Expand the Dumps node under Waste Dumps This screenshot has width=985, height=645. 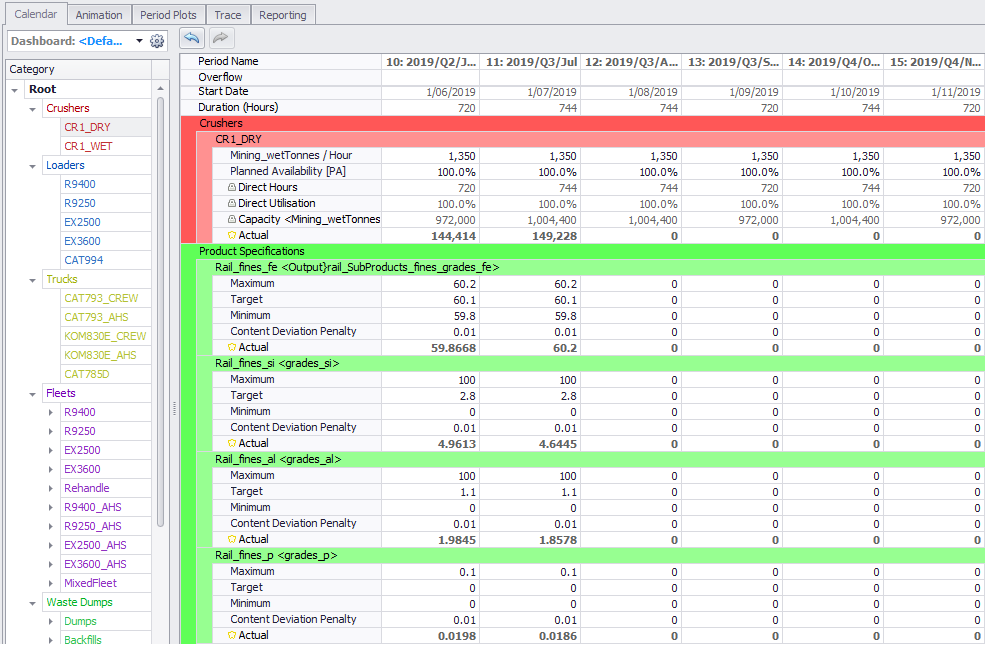(52, 621)
